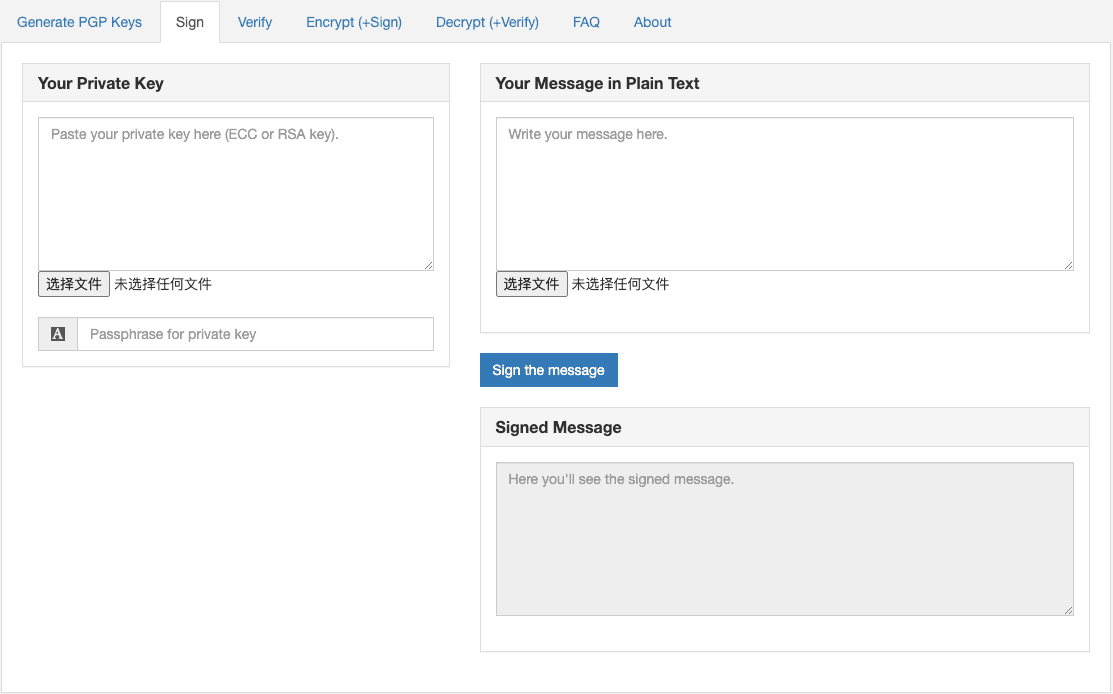Grab the signed message textarea resize handle
1113x694 pixels.
click(x=1068, y=610)
